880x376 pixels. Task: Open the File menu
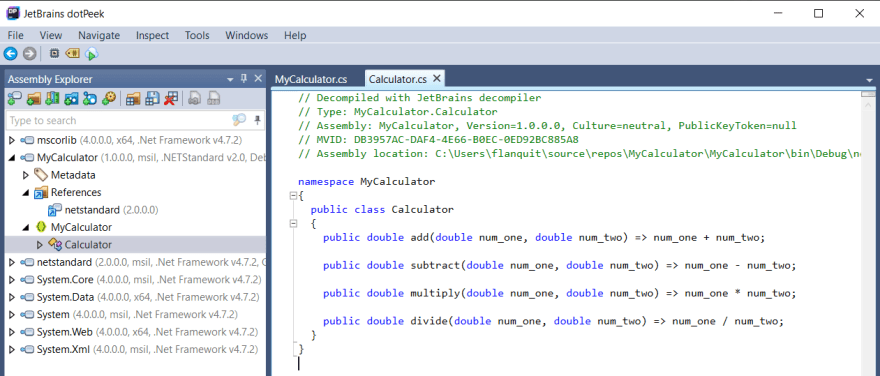(16, 35)
